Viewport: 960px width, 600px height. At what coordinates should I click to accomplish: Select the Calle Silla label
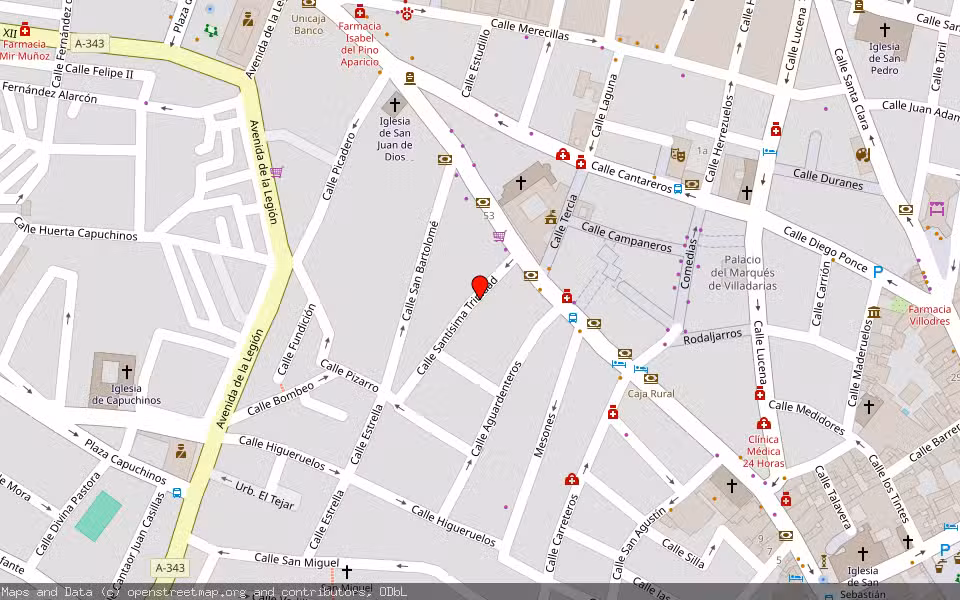click(x=683, y=553)
